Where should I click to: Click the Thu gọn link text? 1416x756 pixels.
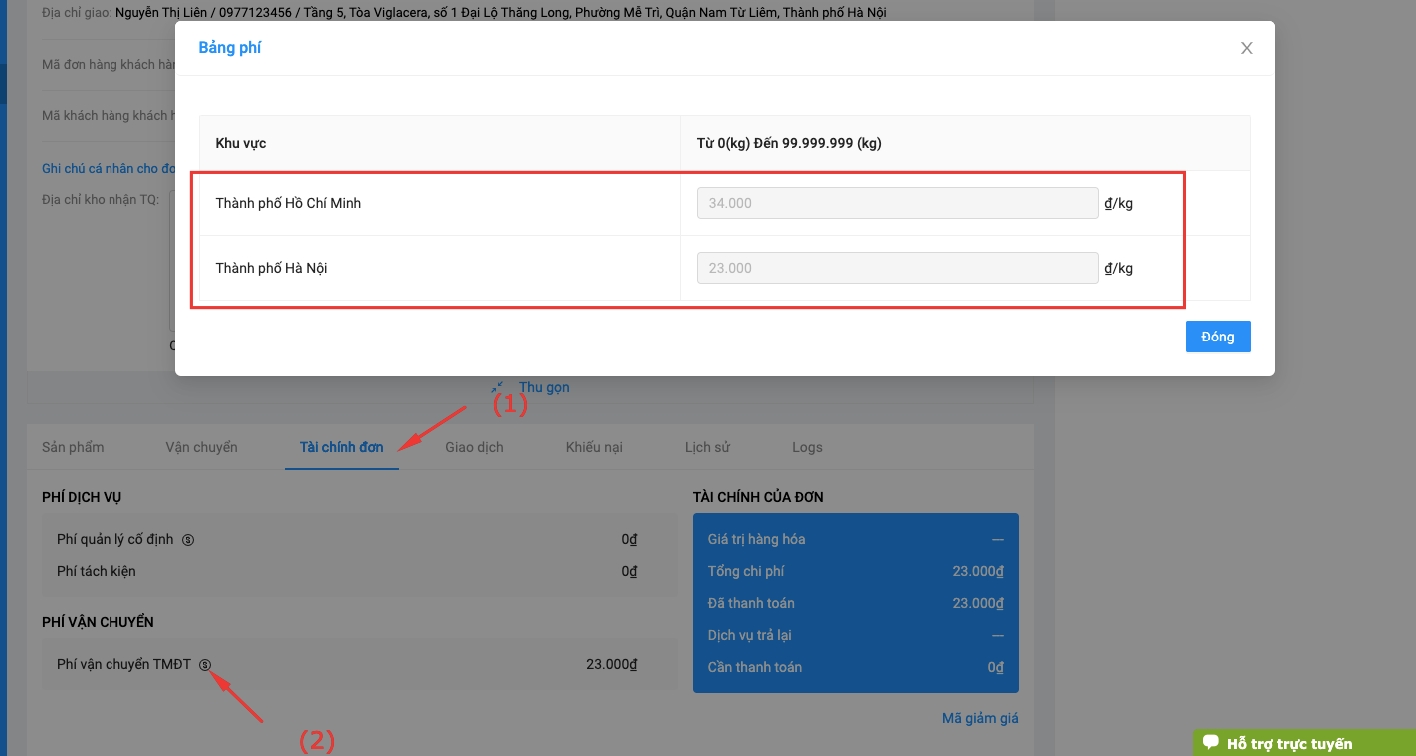[x=544, y=387]
